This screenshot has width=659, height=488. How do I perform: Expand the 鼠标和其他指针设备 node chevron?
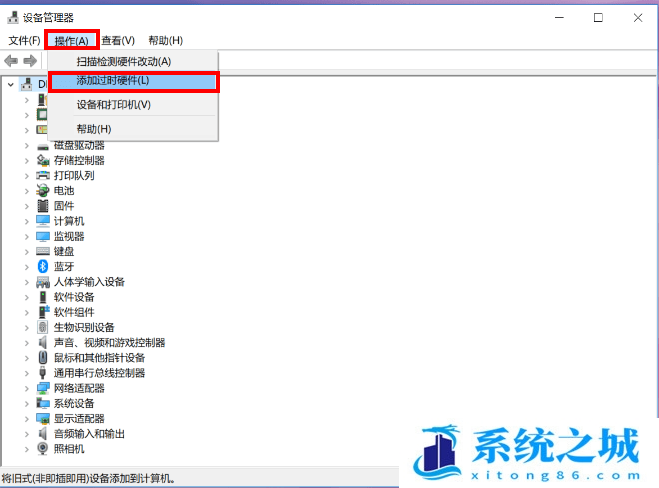[28, 358]
